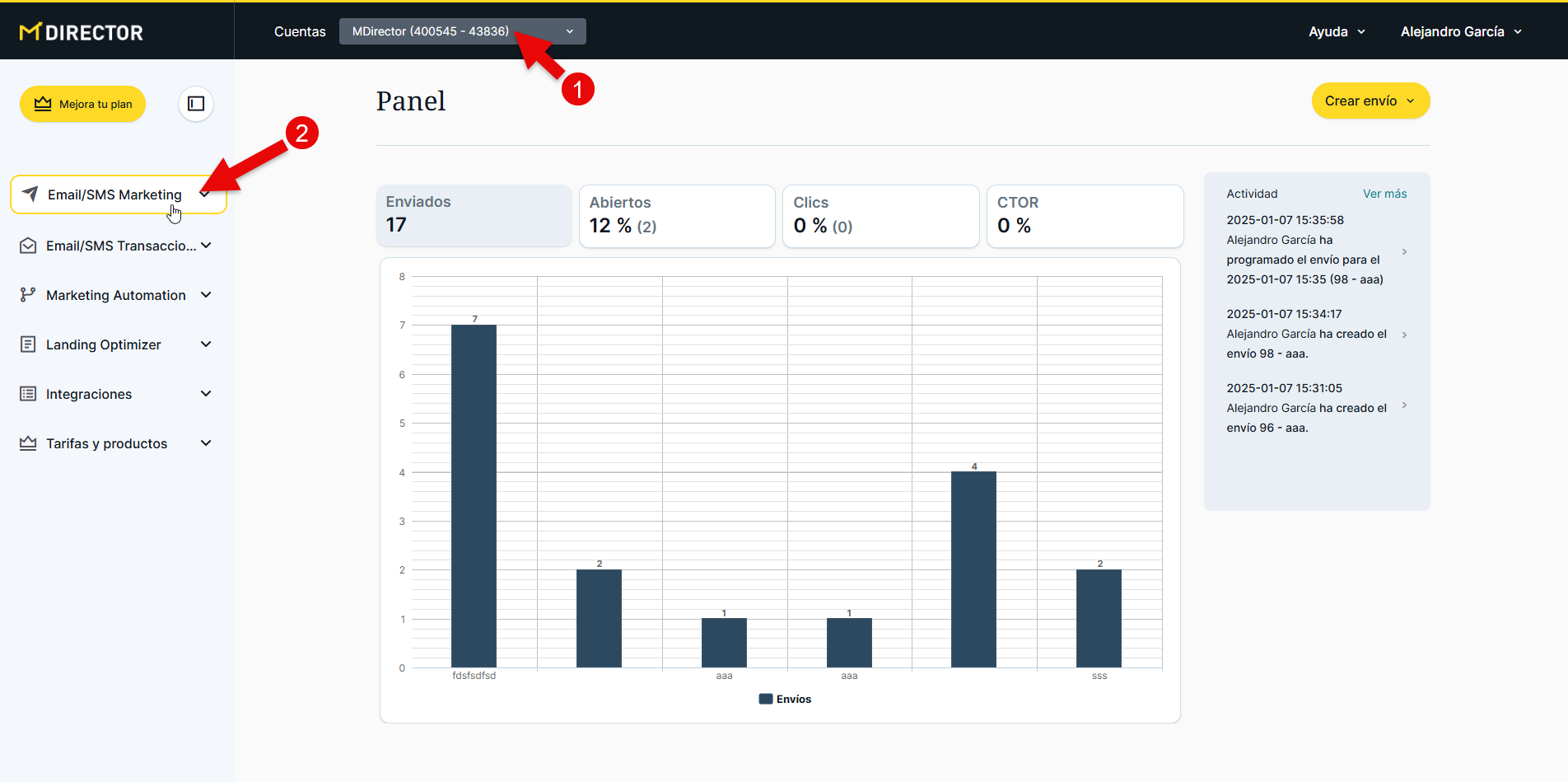Follow the Ver más activity link
Viewport: 1568px width, 782px height.
tap(1384, 194)
